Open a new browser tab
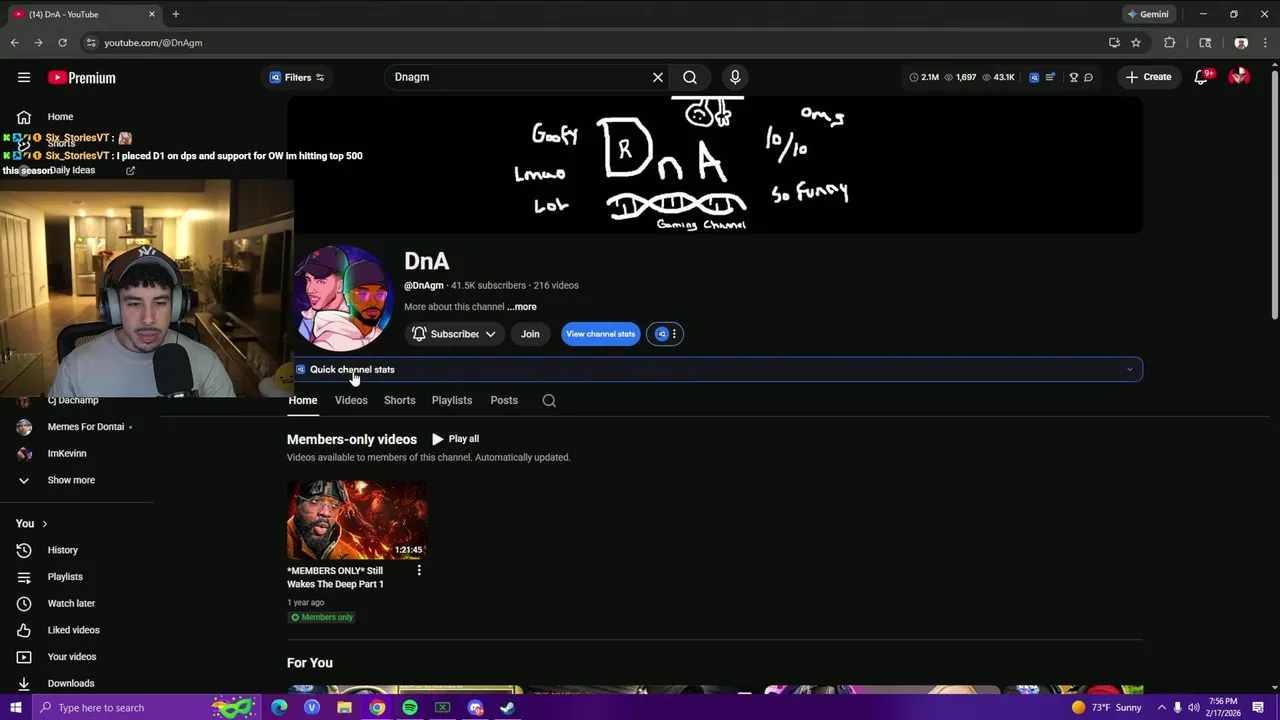 point(175,14)
